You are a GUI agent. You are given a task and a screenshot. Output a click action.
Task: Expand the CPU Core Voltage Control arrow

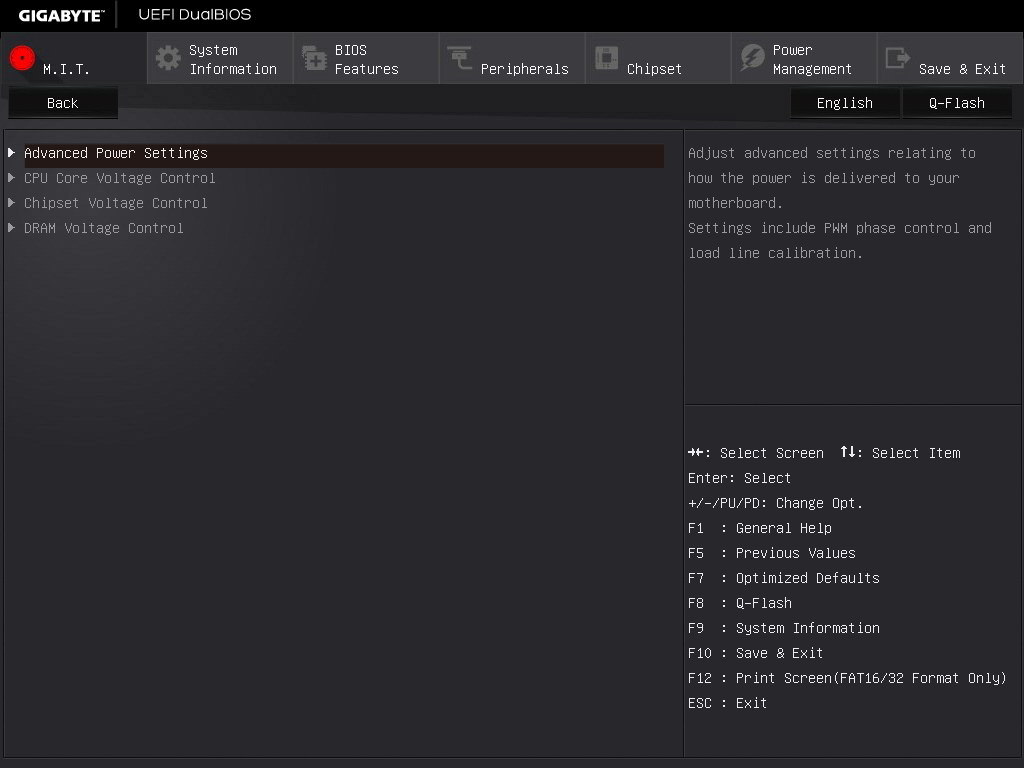(12, 178)
